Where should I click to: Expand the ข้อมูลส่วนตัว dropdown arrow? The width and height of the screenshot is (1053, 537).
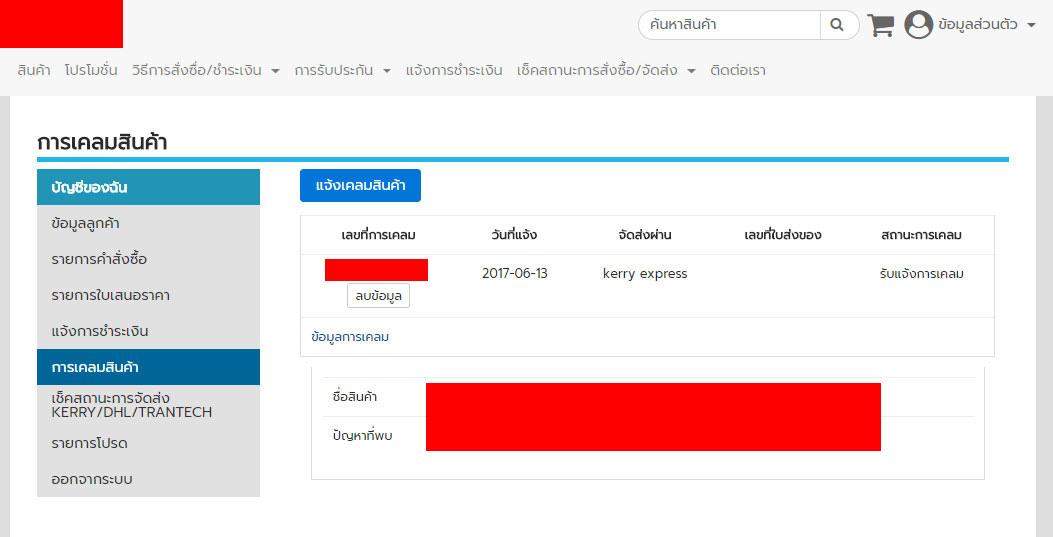point(1031,26)
